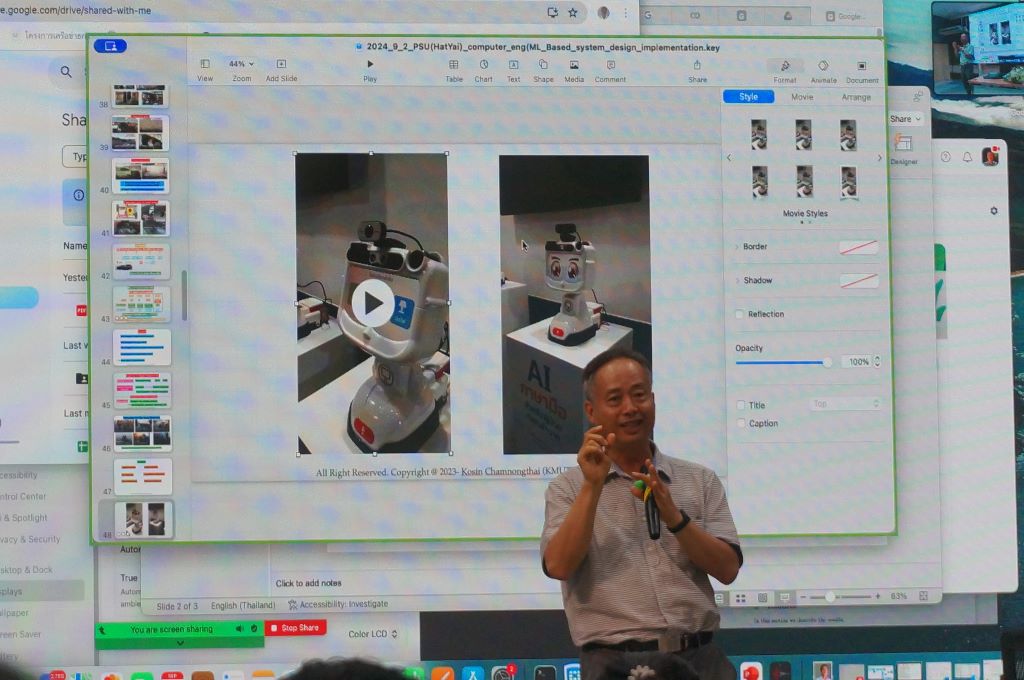Open the Chart insert tool
Image resolution: width=1024 pixels, height=680 pixels.
click(483, 65)
